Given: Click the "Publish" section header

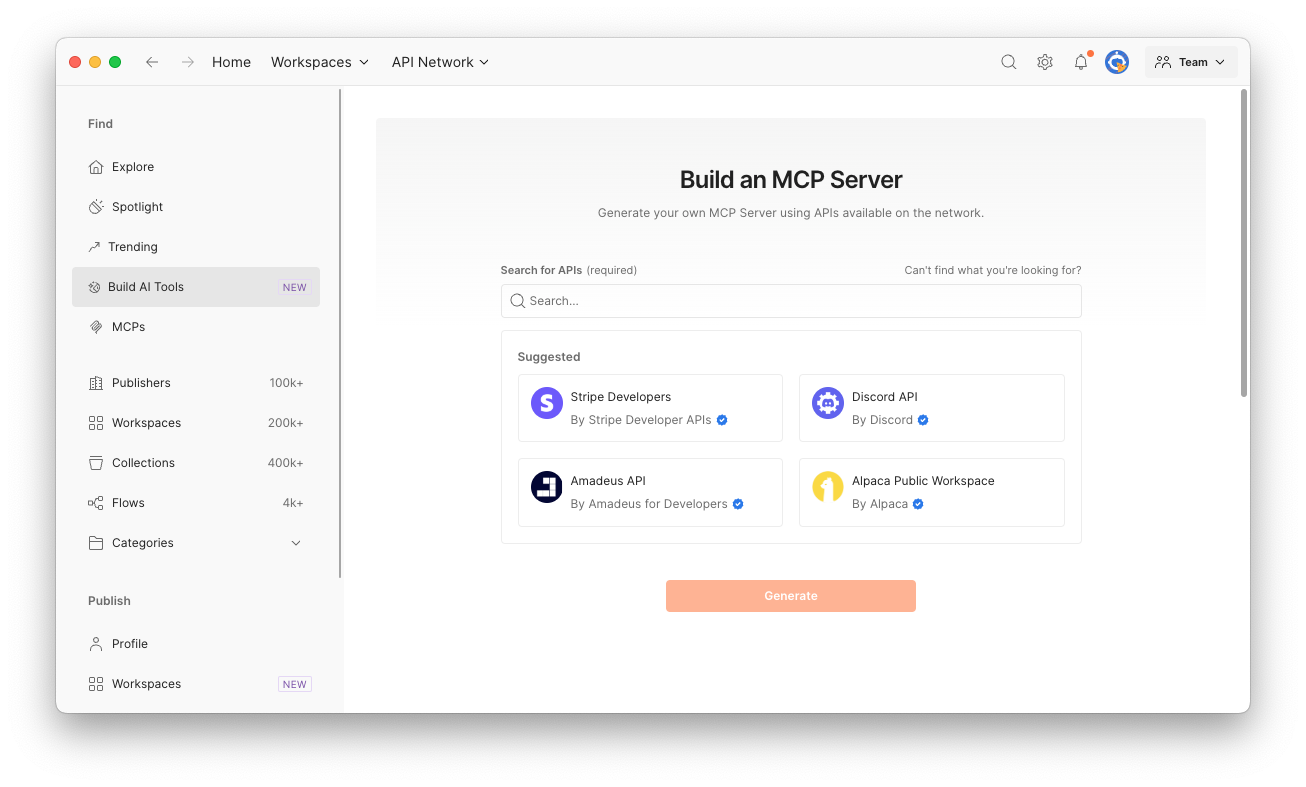Looking at the screenshot, I should pos(109,601).
